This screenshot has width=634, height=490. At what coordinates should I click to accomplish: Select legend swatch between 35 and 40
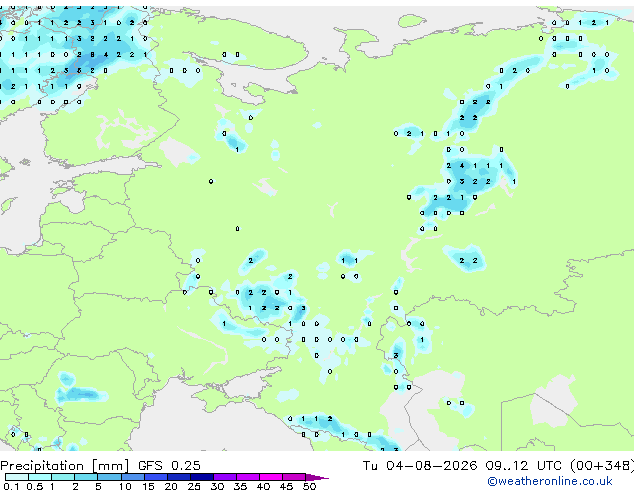pyautogui.click(x=248, y=477)
